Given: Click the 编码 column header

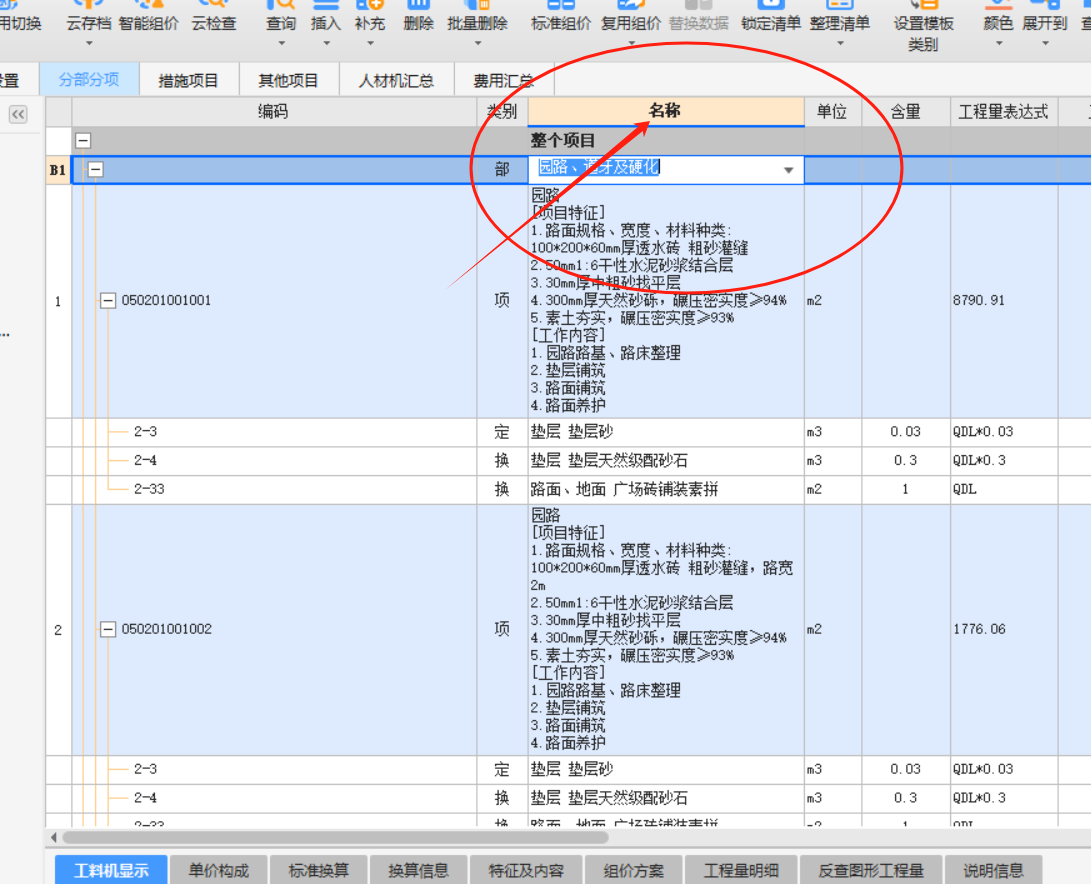Looking at the screenshot, I should pyautogui.click(x=273, y=111).
